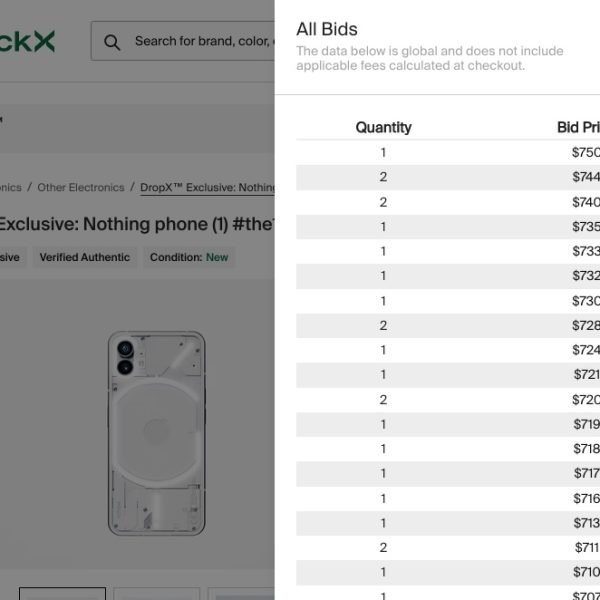The height and width of the screenshot is (600, 600).
Task: Select the $750 bid row
Action: (448, 152)
